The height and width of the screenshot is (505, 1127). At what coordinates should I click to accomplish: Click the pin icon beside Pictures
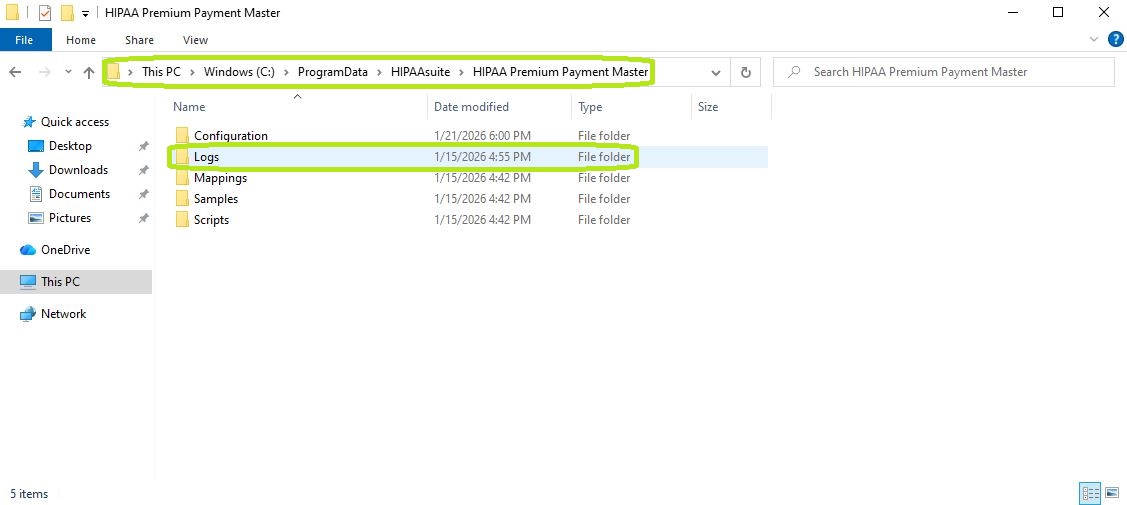pyautogui.click(x=143, y=218)
